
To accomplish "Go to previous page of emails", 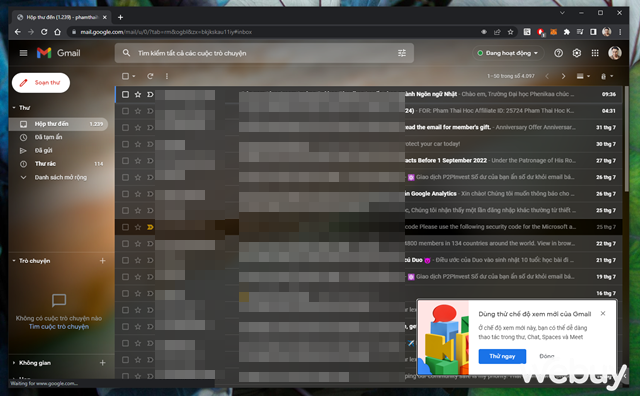I will [x=547, y=76].
